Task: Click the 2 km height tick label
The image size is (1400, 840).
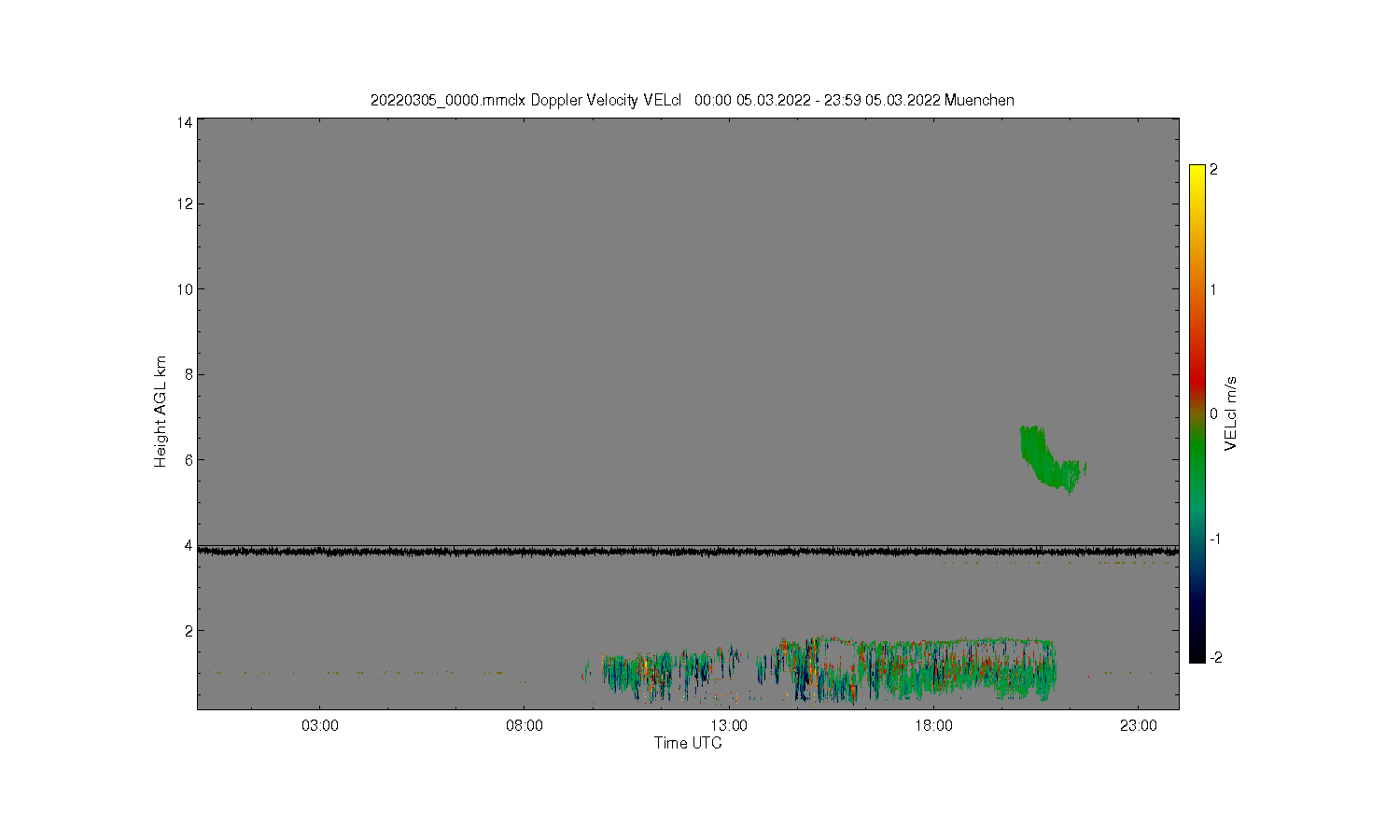Action: click(189, 630)
